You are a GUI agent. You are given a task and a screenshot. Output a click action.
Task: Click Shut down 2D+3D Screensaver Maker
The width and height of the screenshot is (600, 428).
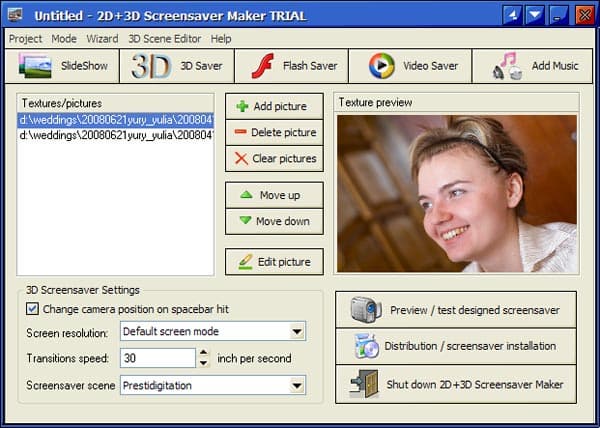[456, 384]
